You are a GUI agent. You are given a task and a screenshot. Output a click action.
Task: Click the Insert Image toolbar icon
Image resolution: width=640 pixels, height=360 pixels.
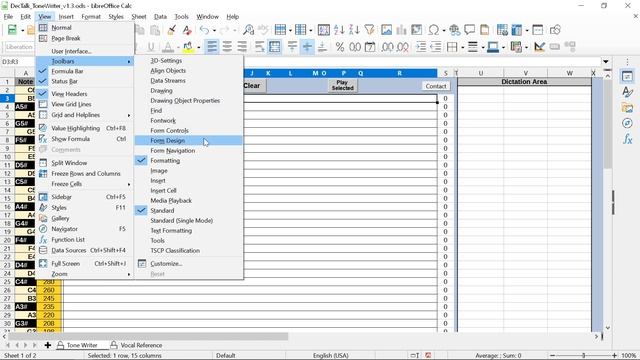click(x=386, y=30)
